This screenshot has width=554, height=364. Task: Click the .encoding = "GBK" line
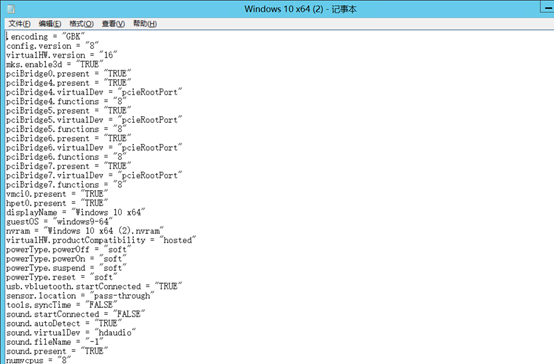point(45,36)
